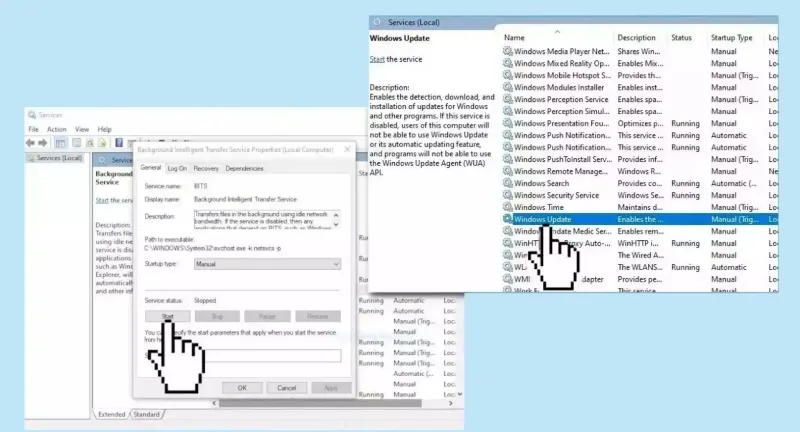The image size is (800, 432).
Task: Click gear icon beside Windows Perception Service
Action: 508,99
